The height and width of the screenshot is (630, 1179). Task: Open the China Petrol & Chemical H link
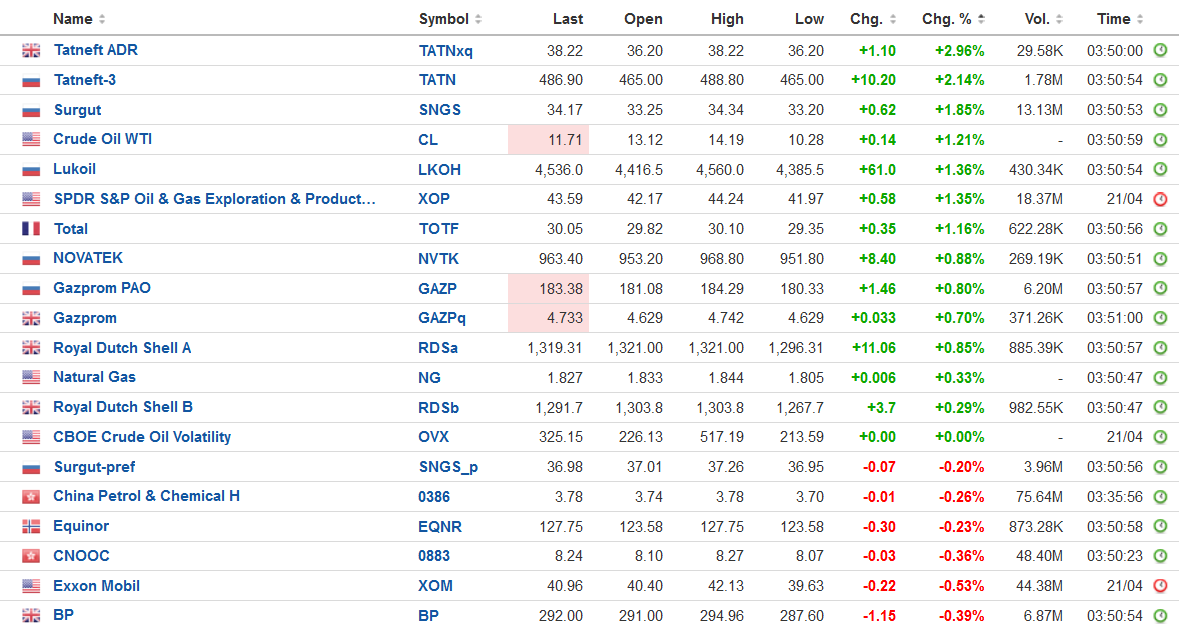[146, 496]
